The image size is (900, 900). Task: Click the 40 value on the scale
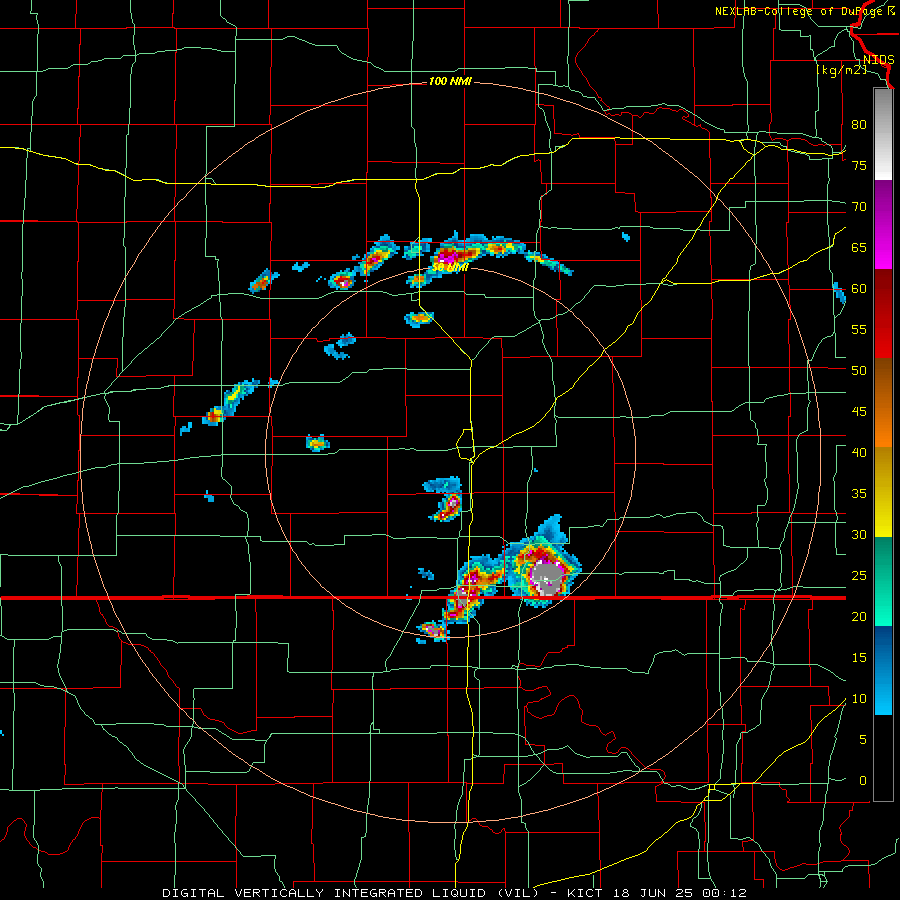(859, 453)
